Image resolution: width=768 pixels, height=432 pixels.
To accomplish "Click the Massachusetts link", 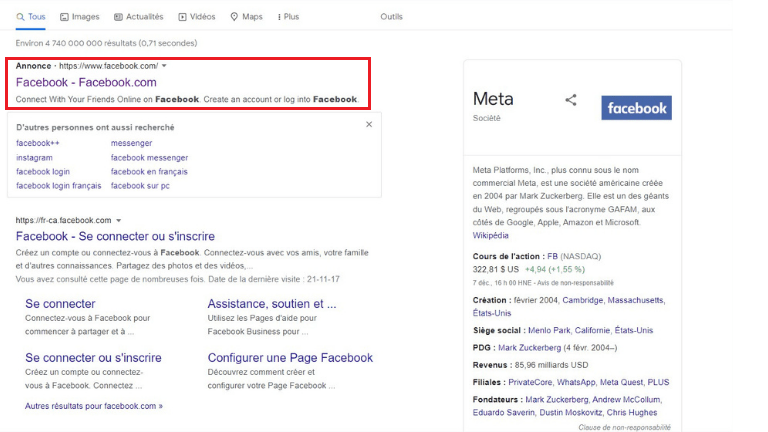I will (635, 300).
